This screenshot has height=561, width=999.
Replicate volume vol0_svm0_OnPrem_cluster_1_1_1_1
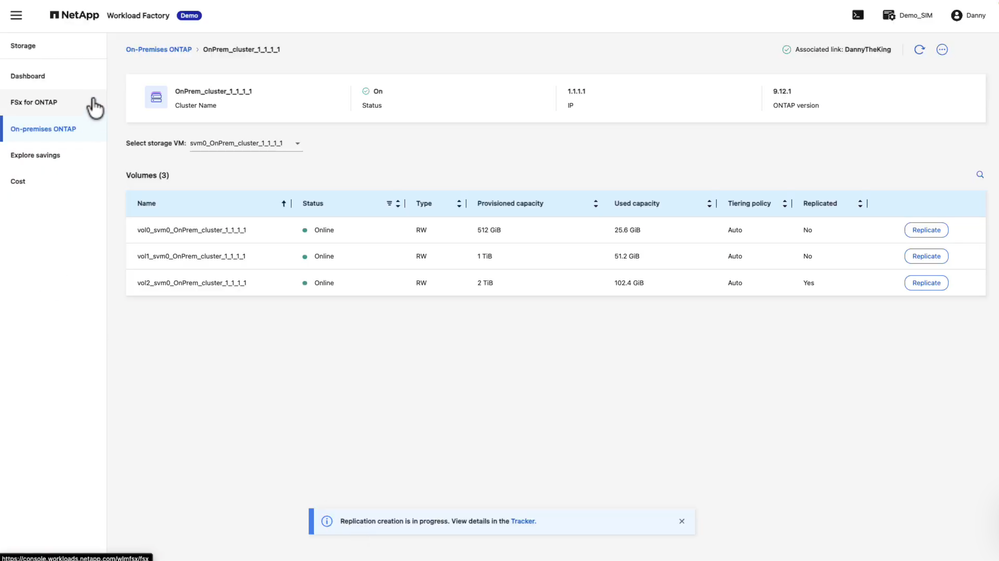coord(926,231)
